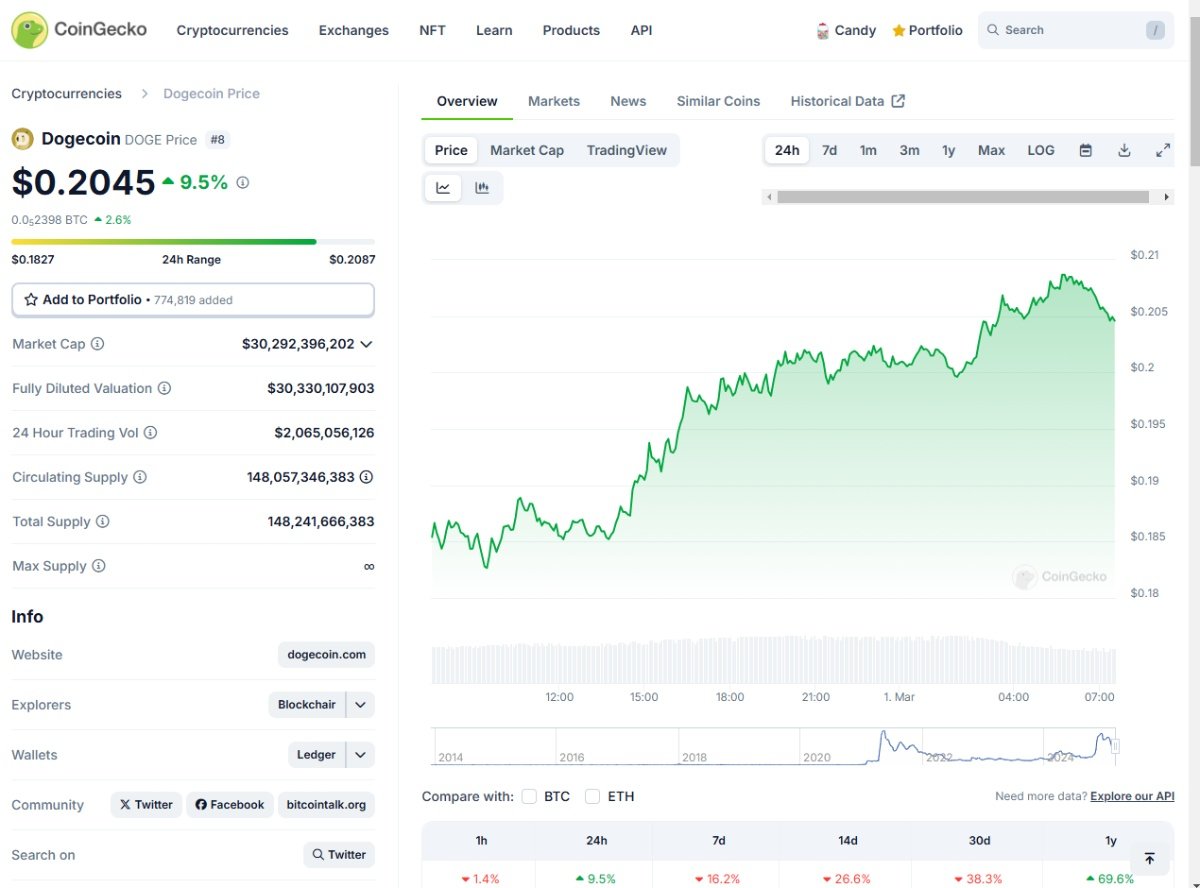Select the 3m chart range
Viewport: 1200px width, 888px height.
pyautogui.click(x=909, y=150)
